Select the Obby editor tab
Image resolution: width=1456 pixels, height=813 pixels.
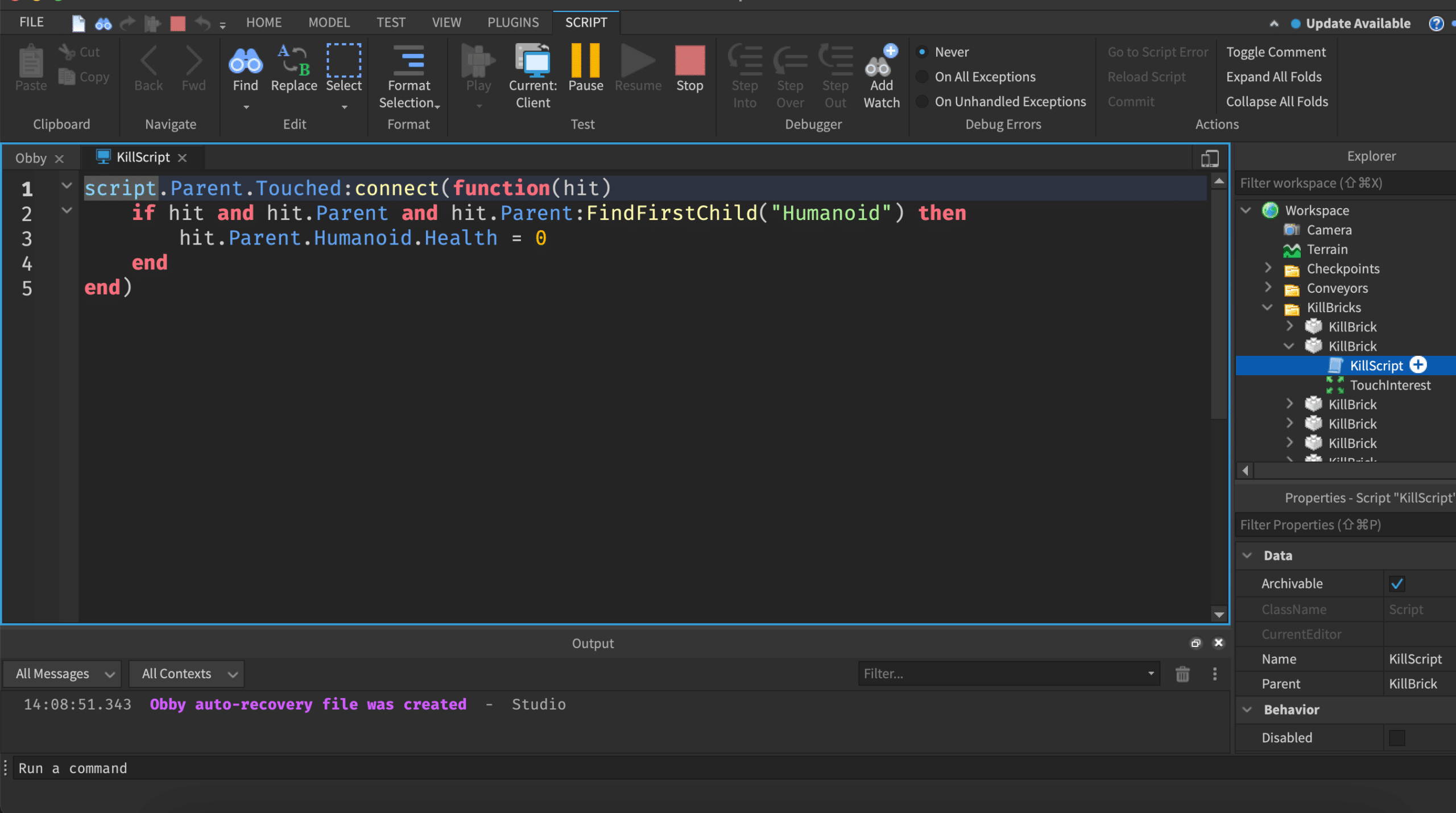31,156
